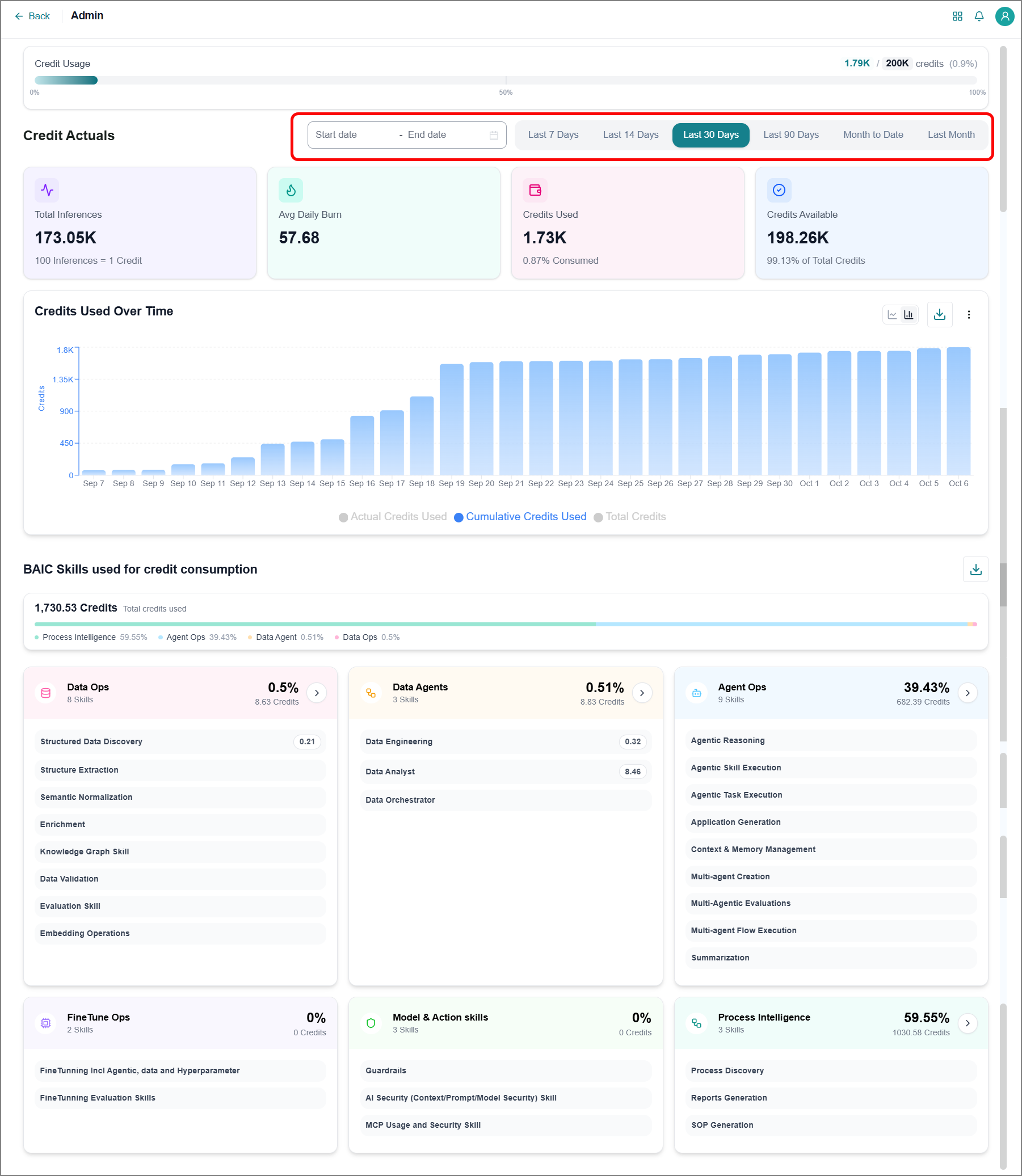Expand the Data Agents card chevron

(x=642, y=693)
